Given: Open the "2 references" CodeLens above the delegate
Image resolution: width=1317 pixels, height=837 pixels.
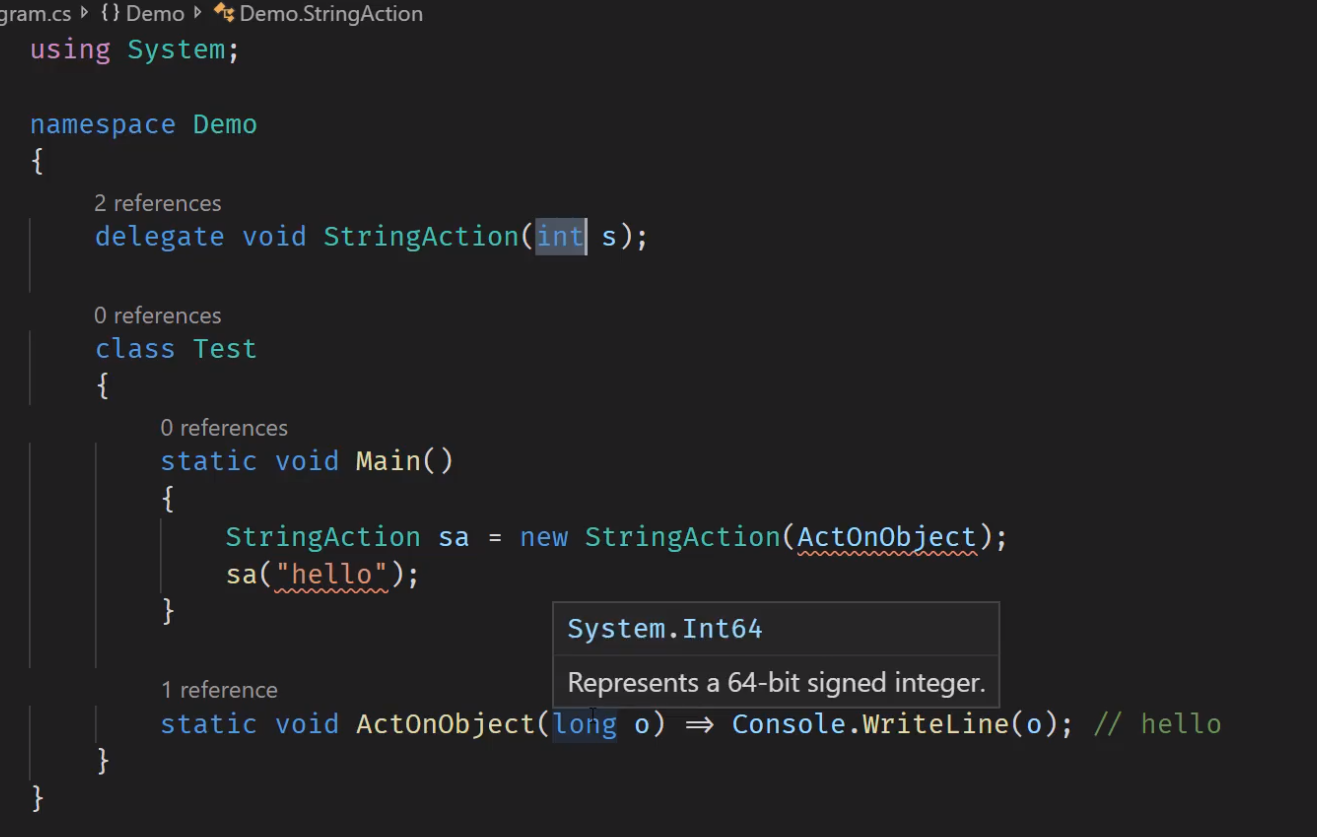Looking at the screenshot, I should (158, 204).
